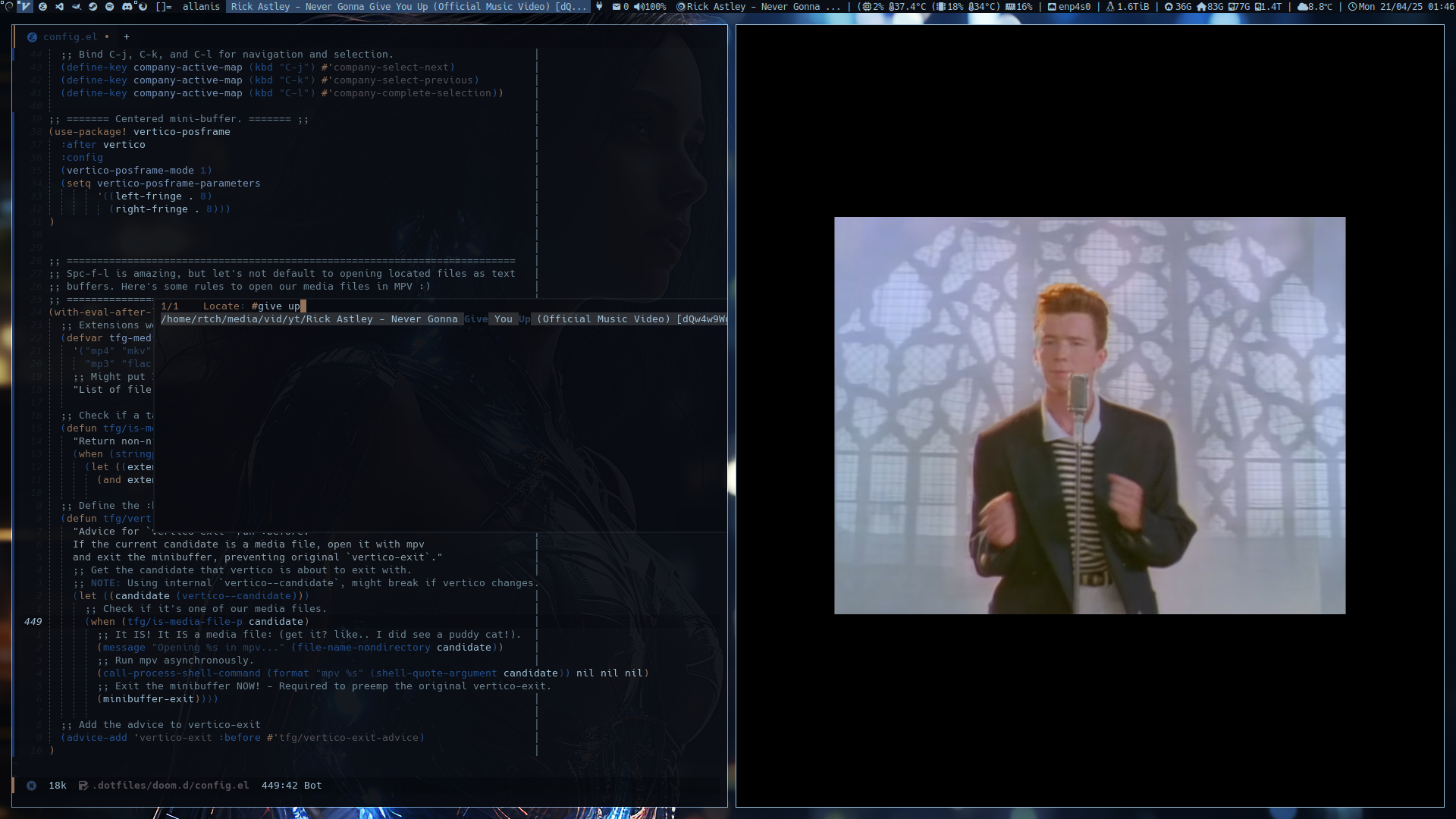
Task: Click the use-package! vertico-posframe line
Action: tap(140, 132)
